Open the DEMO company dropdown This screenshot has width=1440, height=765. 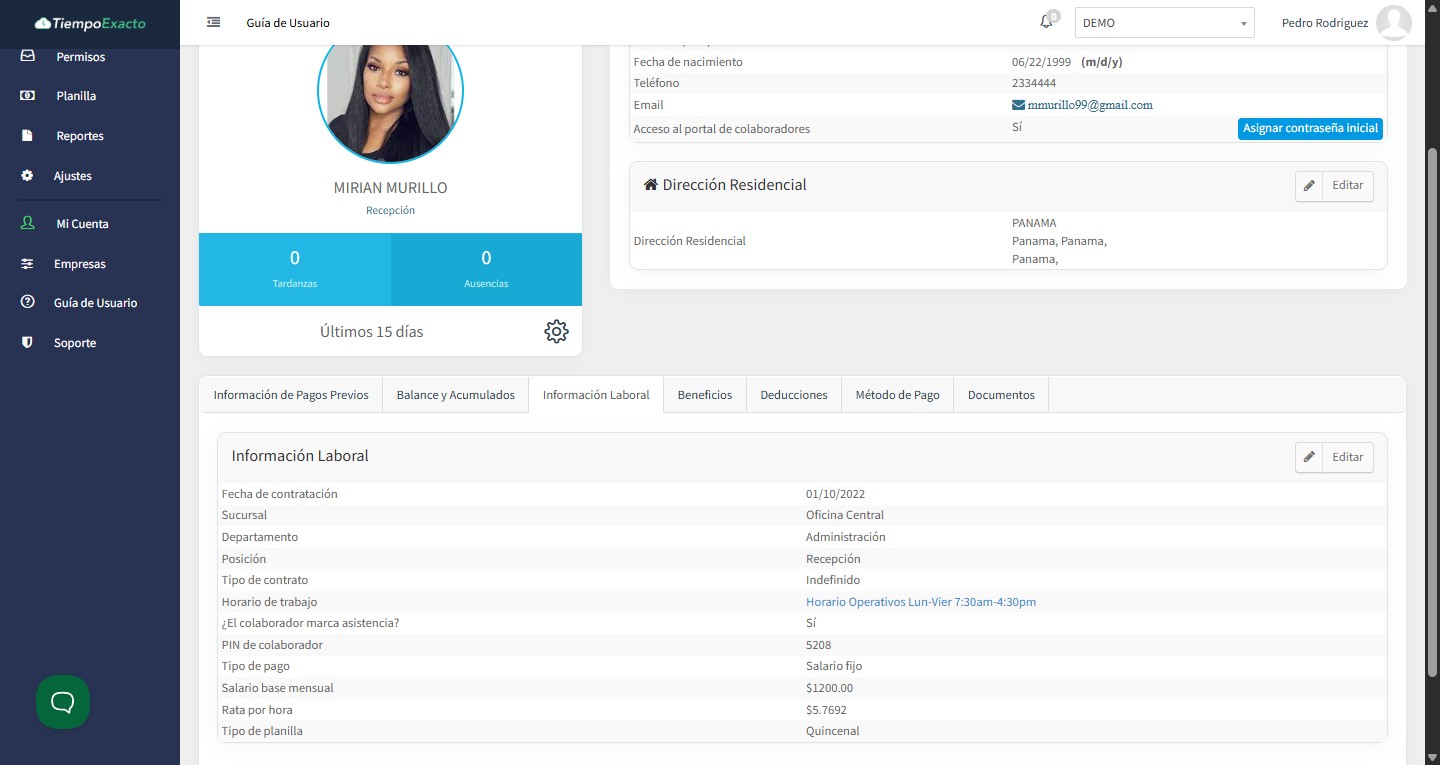click(x=1164, y=23)
